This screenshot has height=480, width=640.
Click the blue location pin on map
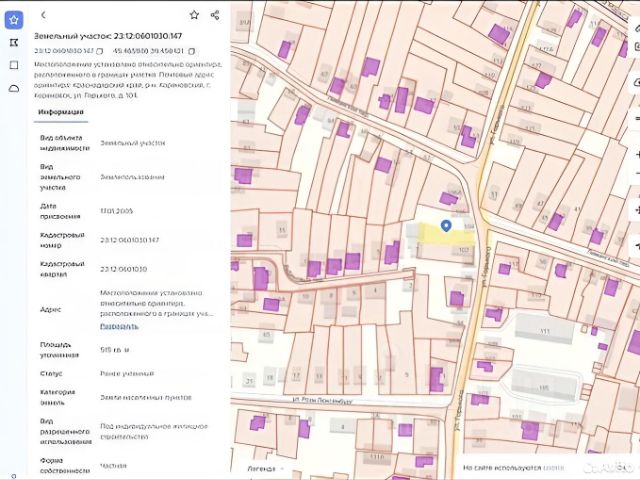point(446,226)
